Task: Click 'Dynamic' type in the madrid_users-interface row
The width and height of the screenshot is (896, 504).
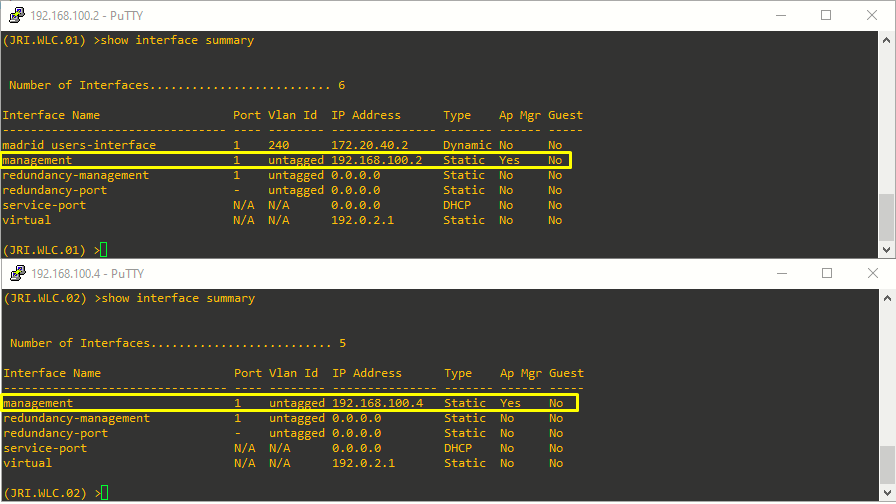Action: tap(467, 145)
